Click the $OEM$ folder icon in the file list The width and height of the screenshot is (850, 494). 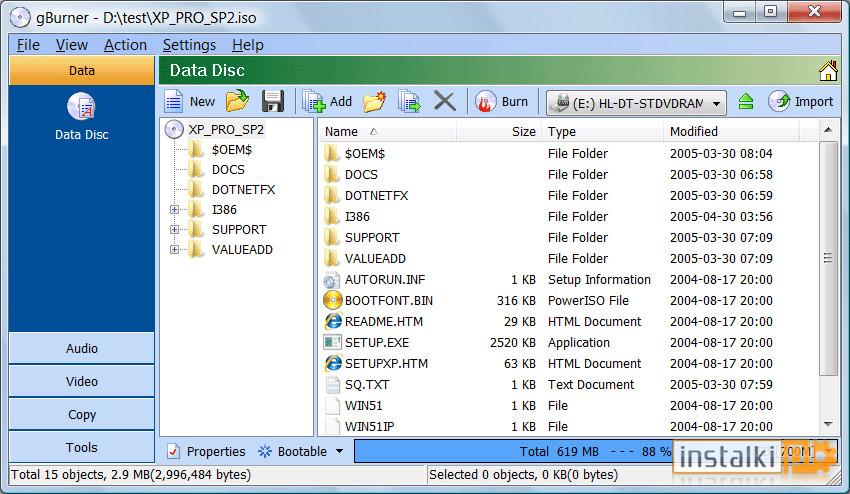[x=332, y=153]
